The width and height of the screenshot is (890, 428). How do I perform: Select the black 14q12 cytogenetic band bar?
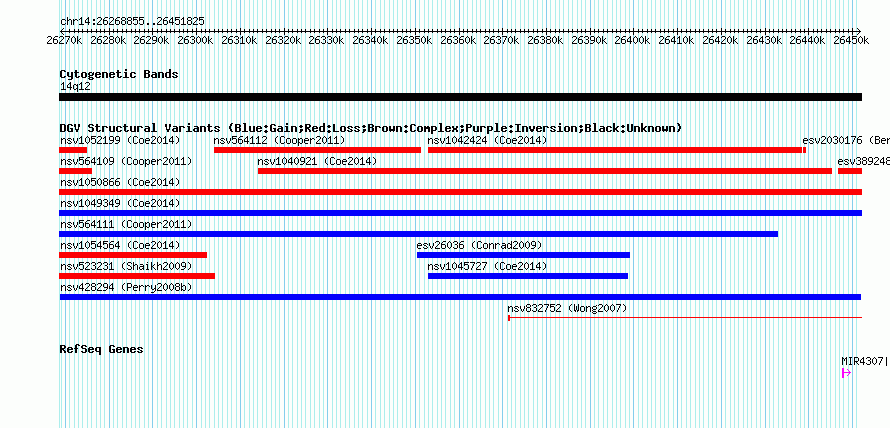pyautogui.click(x=460, y=97)
